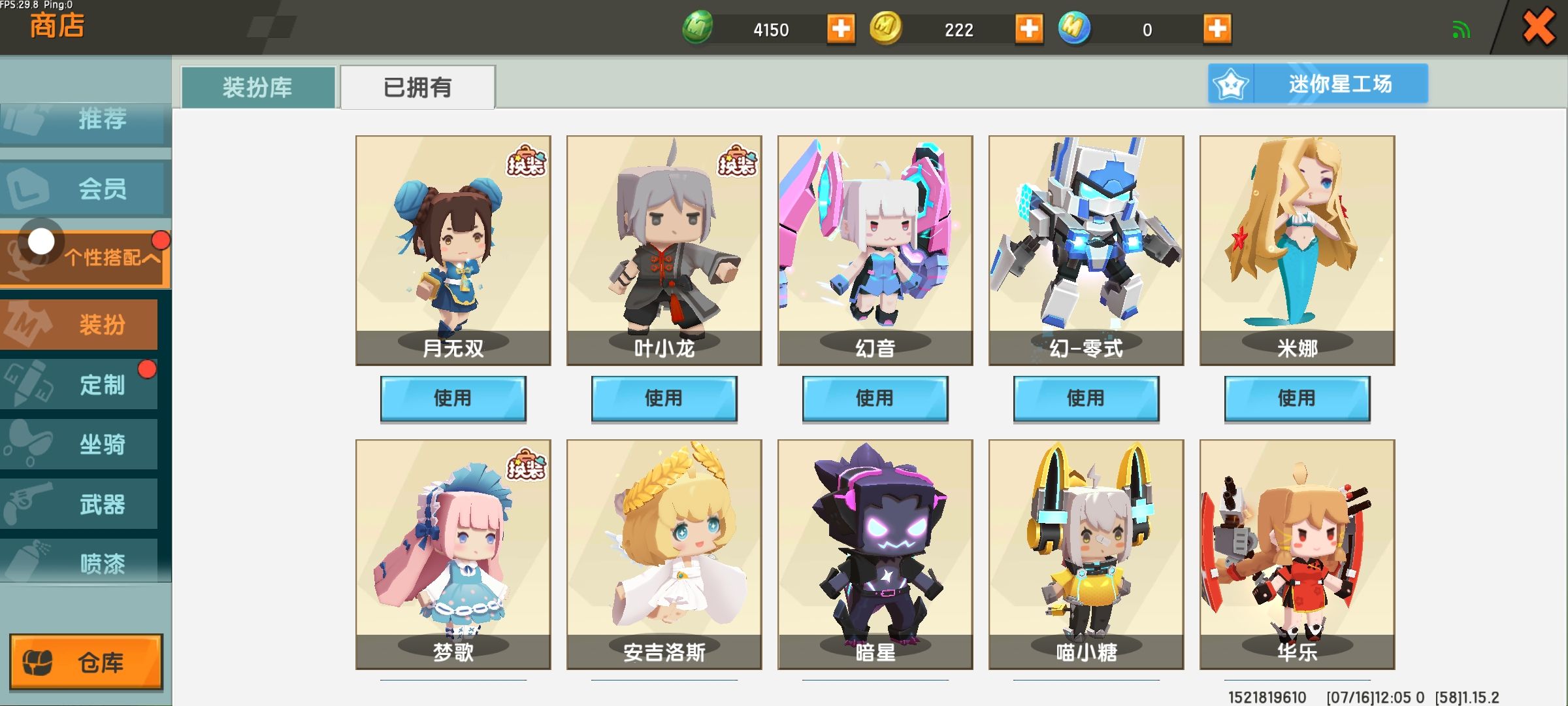Click the 换装 badge on 叶小龙
The width and height of the screenshot is (1568, 706).
click(x=738, y=161)
